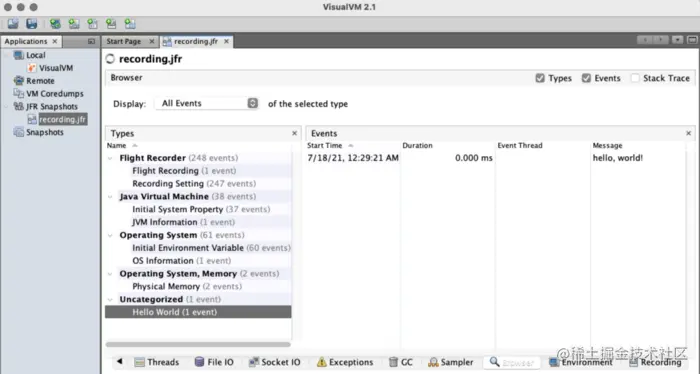Click the VisualVM application icon in tree
The height and width of the screenshot is (374, 700).
[x=32, y=68]
